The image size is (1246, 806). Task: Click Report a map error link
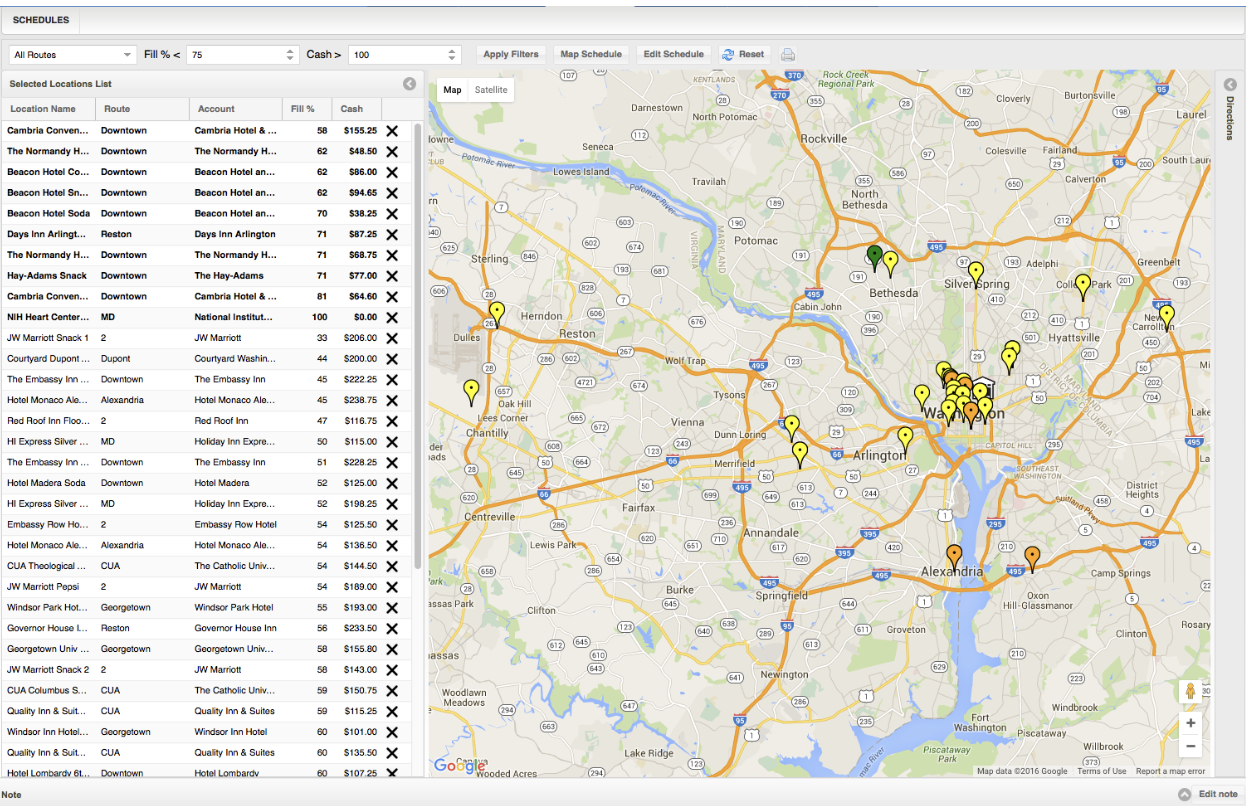(1170, 771)
